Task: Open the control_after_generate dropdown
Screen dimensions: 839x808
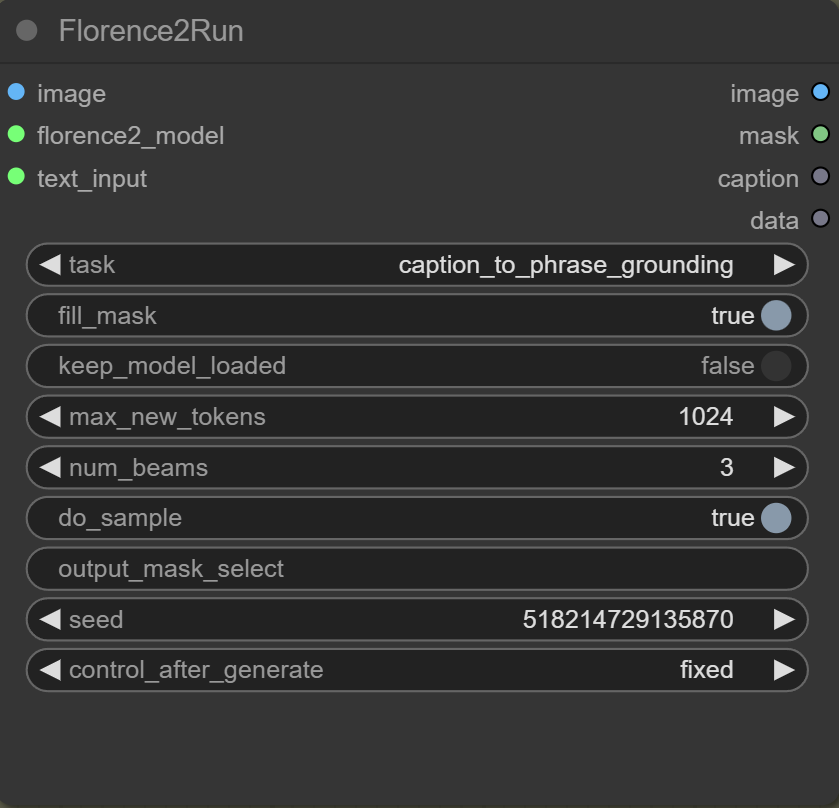Action: click(x=416, y=670)
